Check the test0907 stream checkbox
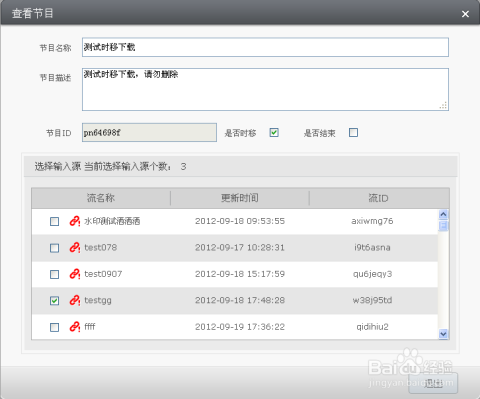Viewport: 480px width, 399px height. (54, 274)
